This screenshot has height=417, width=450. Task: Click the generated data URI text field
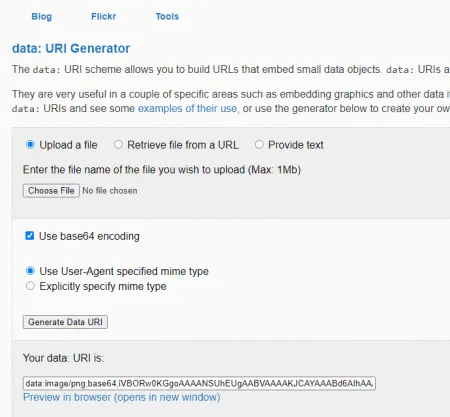point(199,383)
